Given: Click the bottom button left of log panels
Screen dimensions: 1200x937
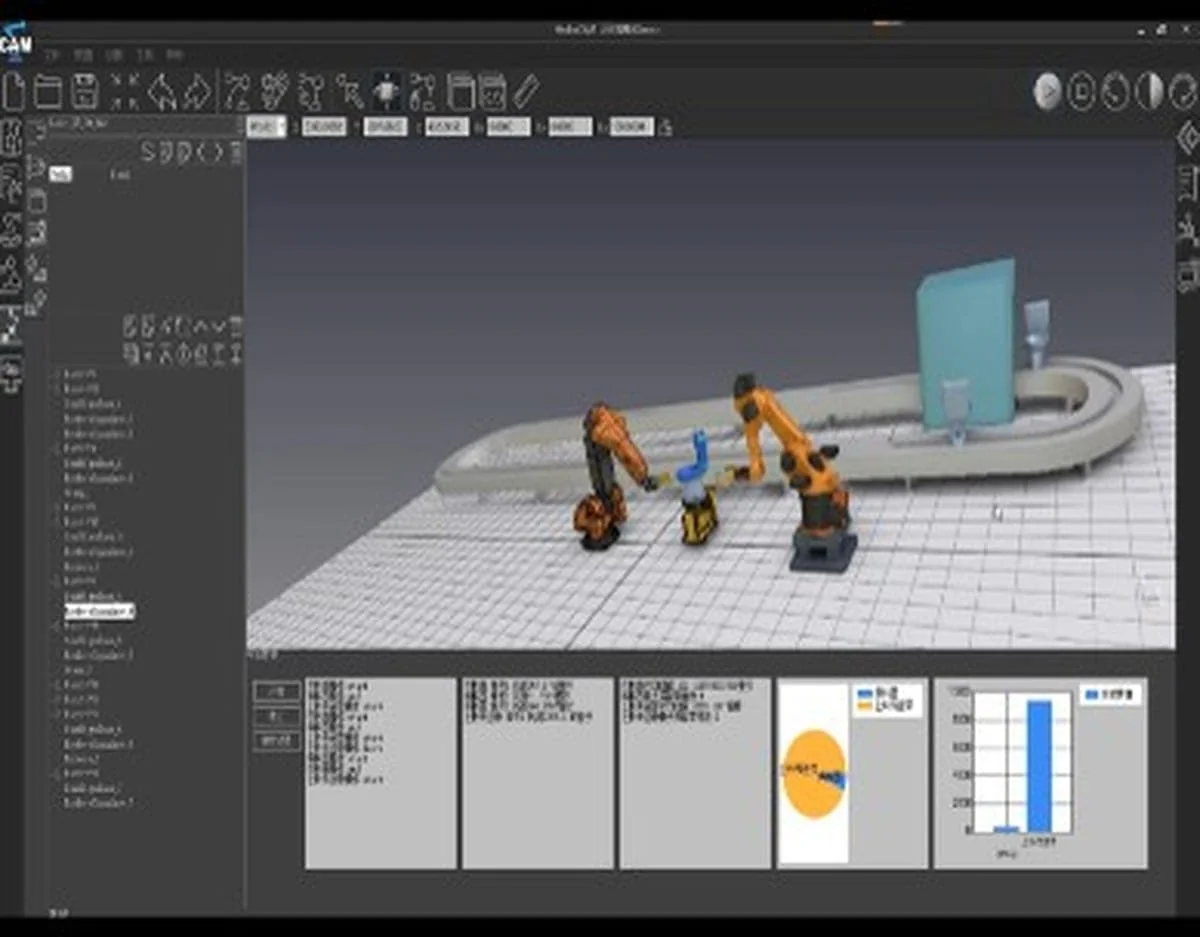Looking at the screenshot, I should (276, 741).
